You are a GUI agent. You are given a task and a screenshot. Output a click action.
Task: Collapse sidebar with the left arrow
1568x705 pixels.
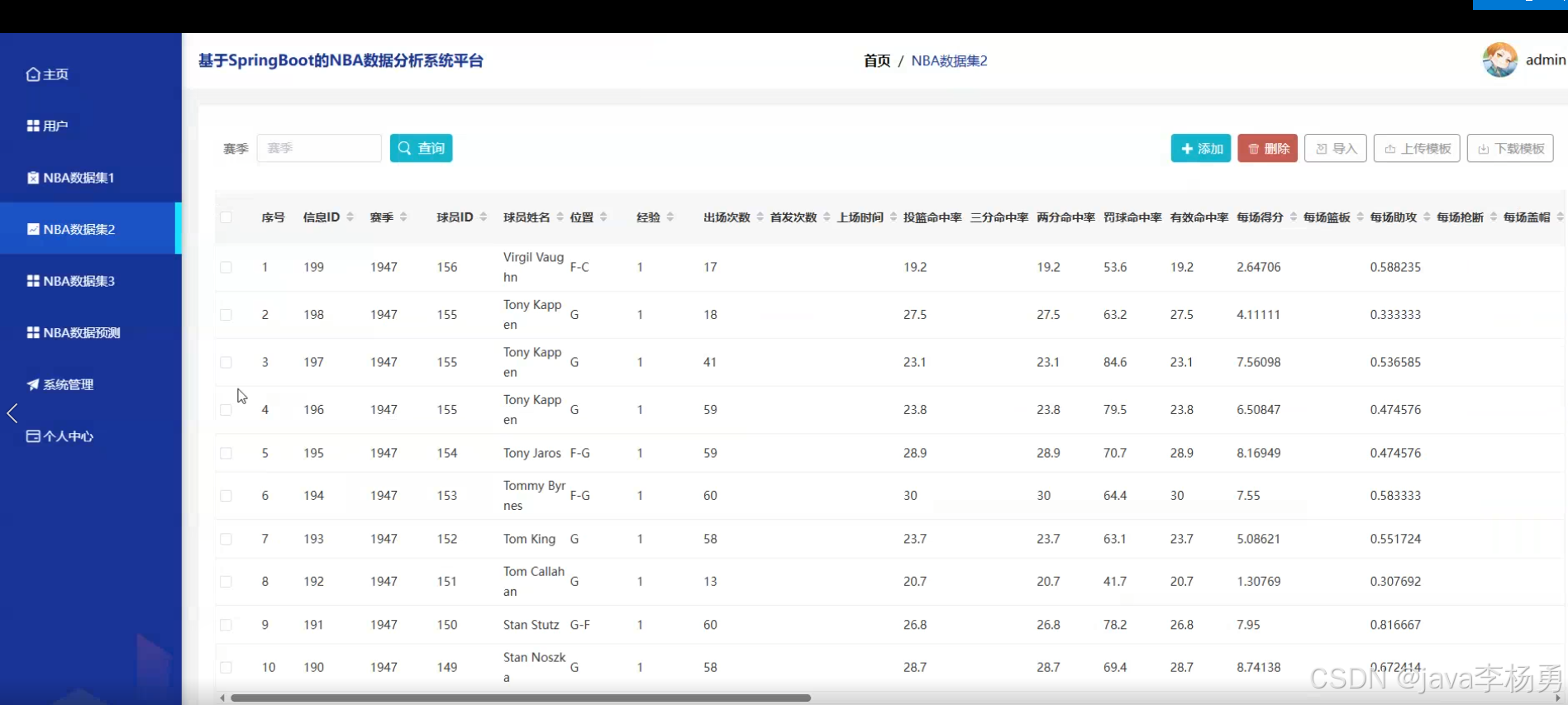tap(12, 413)
